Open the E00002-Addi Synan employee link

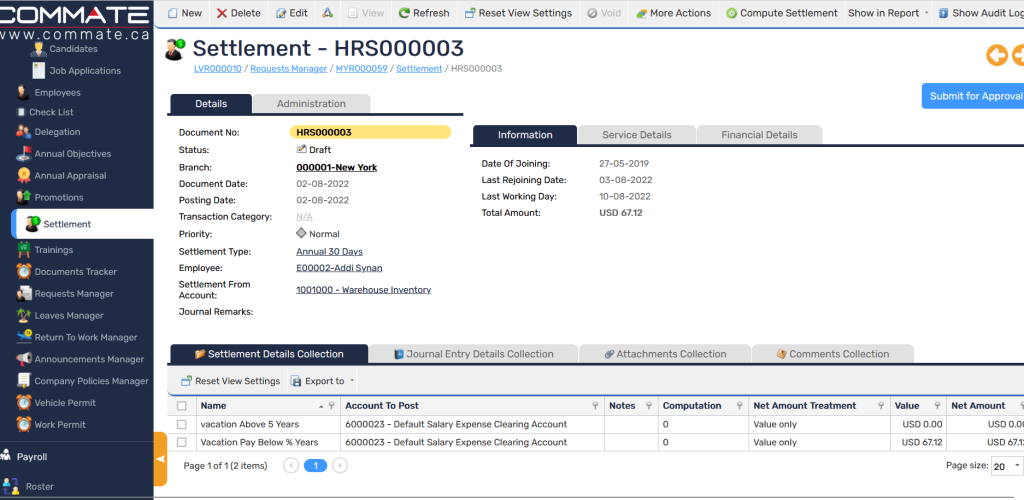coord(339,268)
